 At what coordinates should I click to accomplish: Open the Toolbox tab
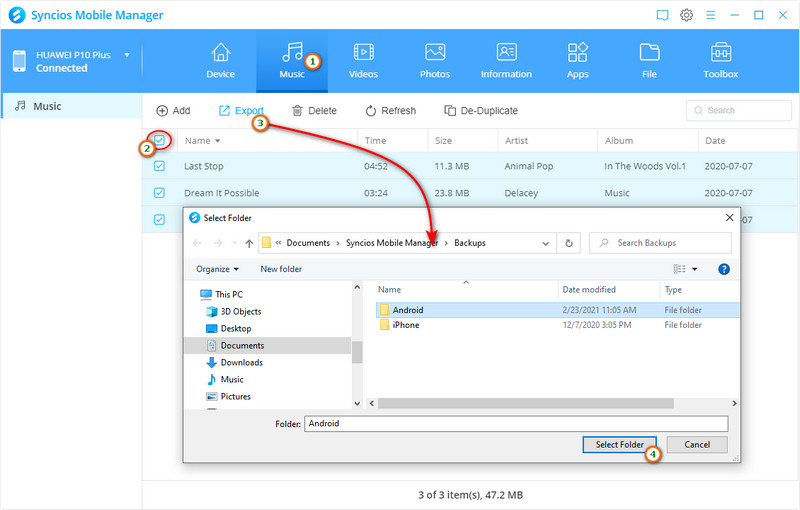tap(720, 61)
